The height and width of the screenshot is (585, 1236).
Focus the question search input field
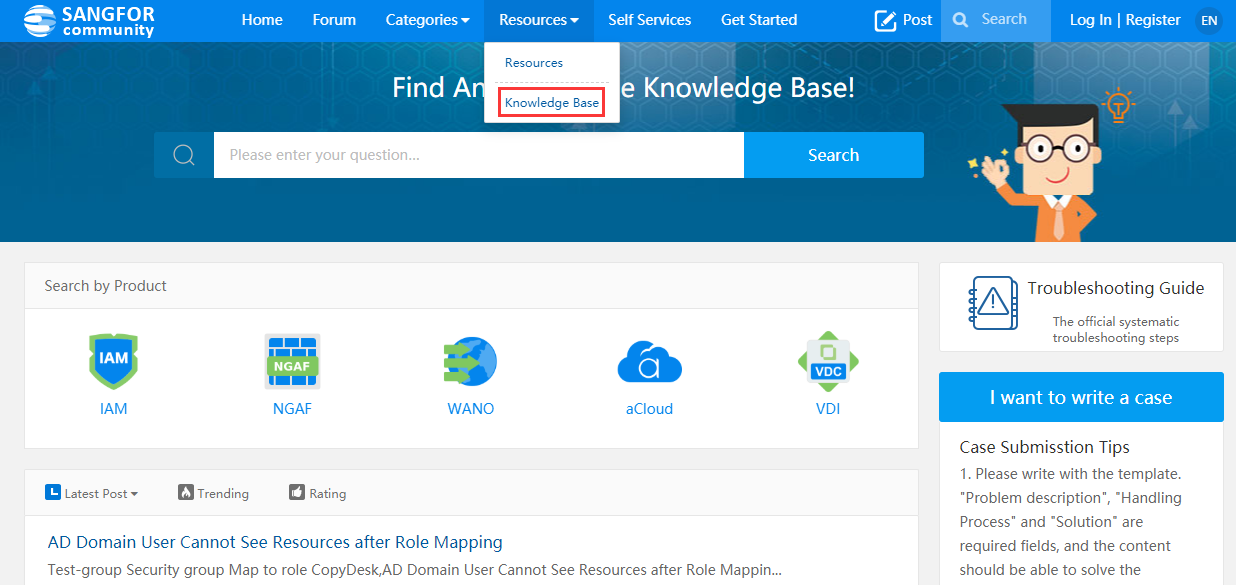pyautogui.click(x=479, y=155)
